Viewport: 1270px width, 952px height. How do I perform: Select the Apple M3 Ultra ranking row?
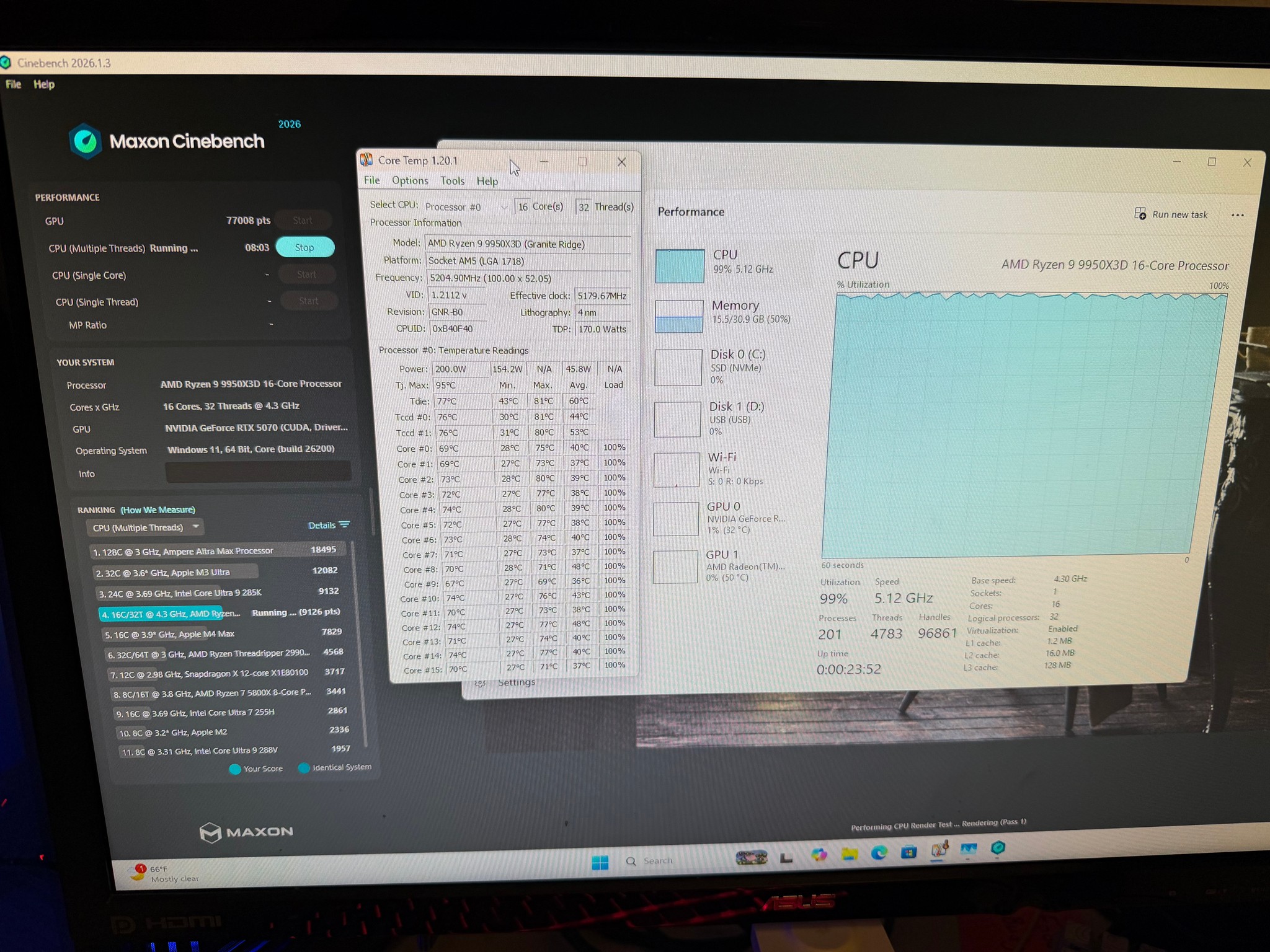tap(216, 571)
